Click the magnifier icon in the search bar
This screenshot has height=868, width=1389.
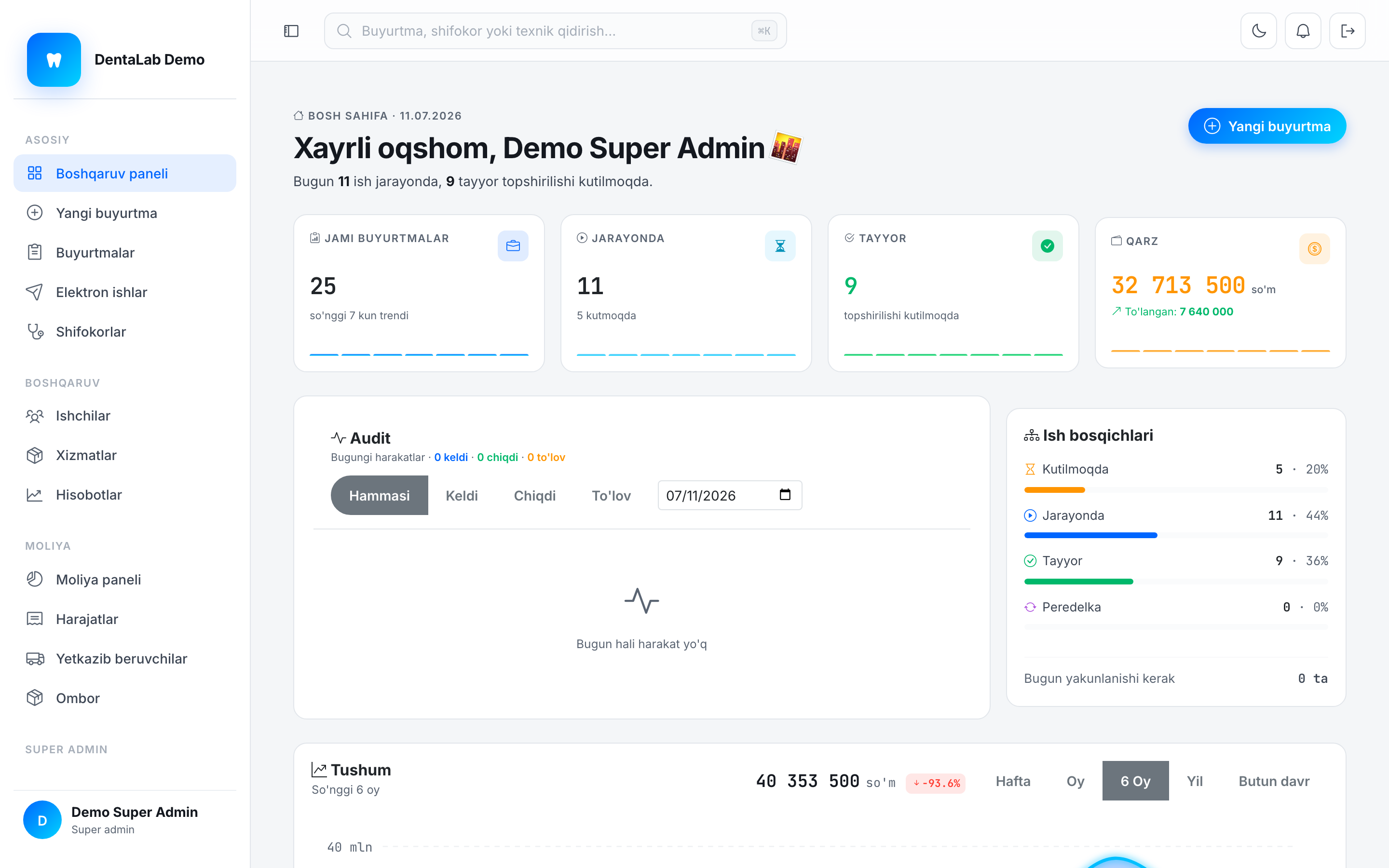[344, 31]
